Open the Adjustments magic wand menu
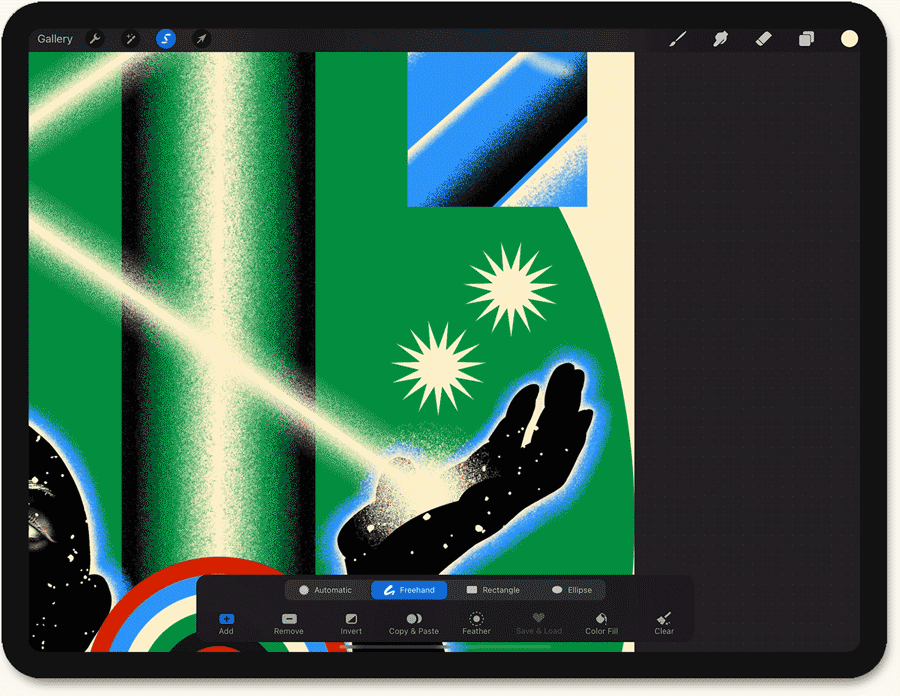This screenshot has width=900, height=696. (131, 39)
